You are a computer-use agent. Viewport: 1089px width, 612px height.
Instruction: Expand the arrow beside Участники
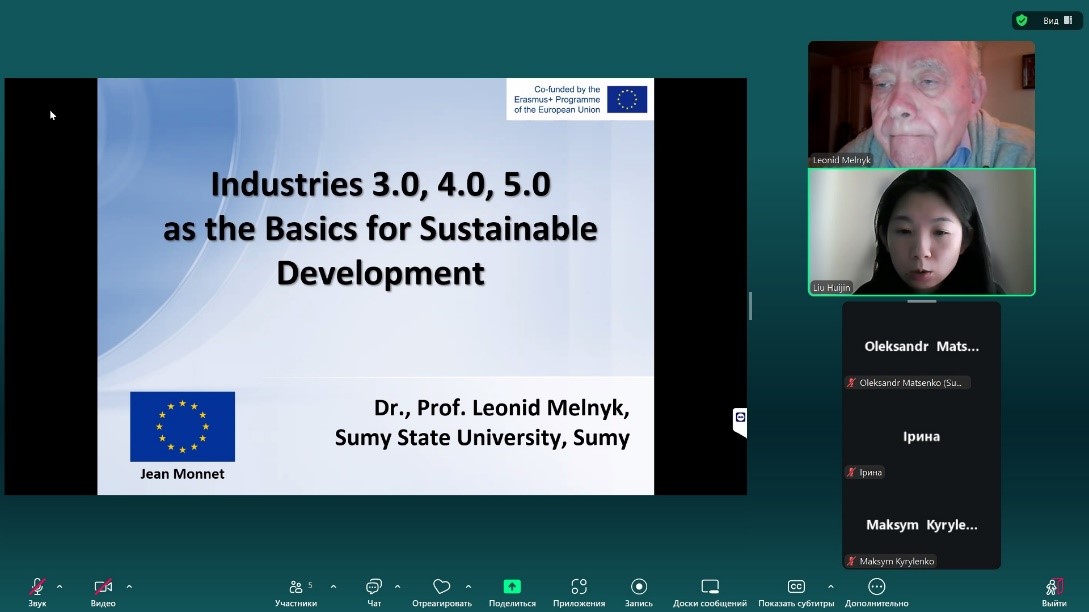333,587
